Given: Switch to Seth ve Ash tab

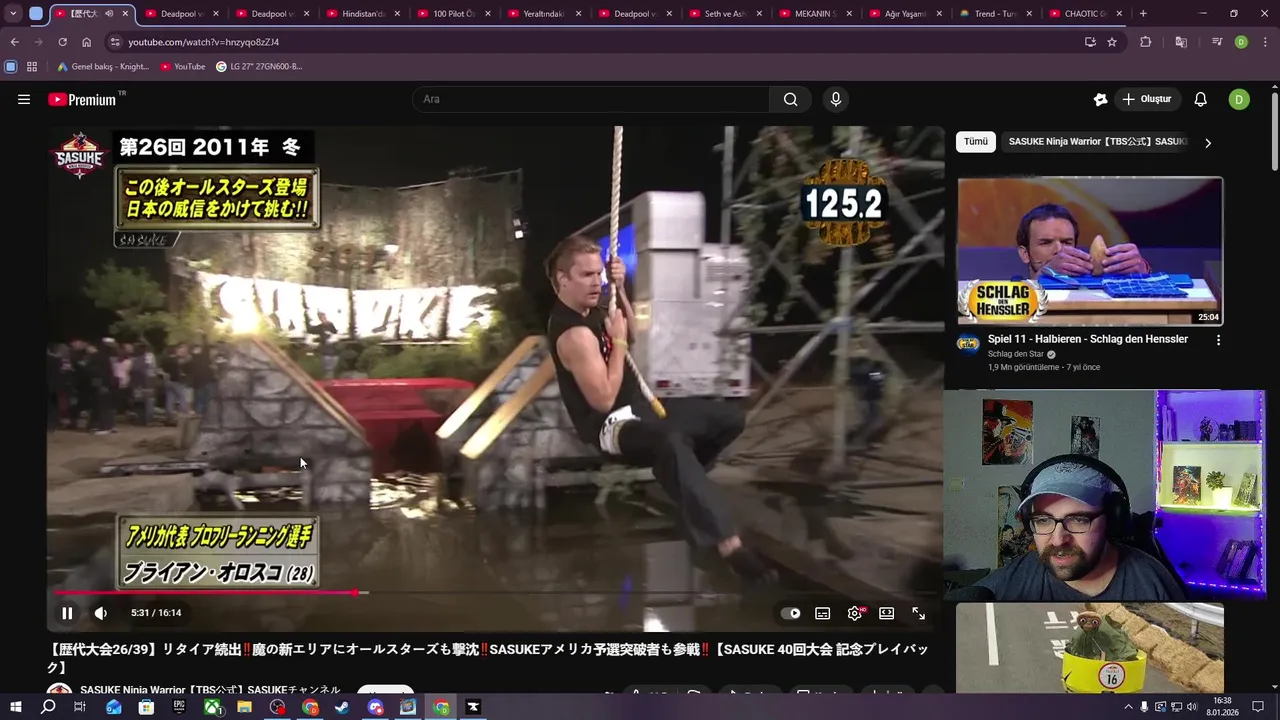Looking at the screenshot, I should point(727,14).
